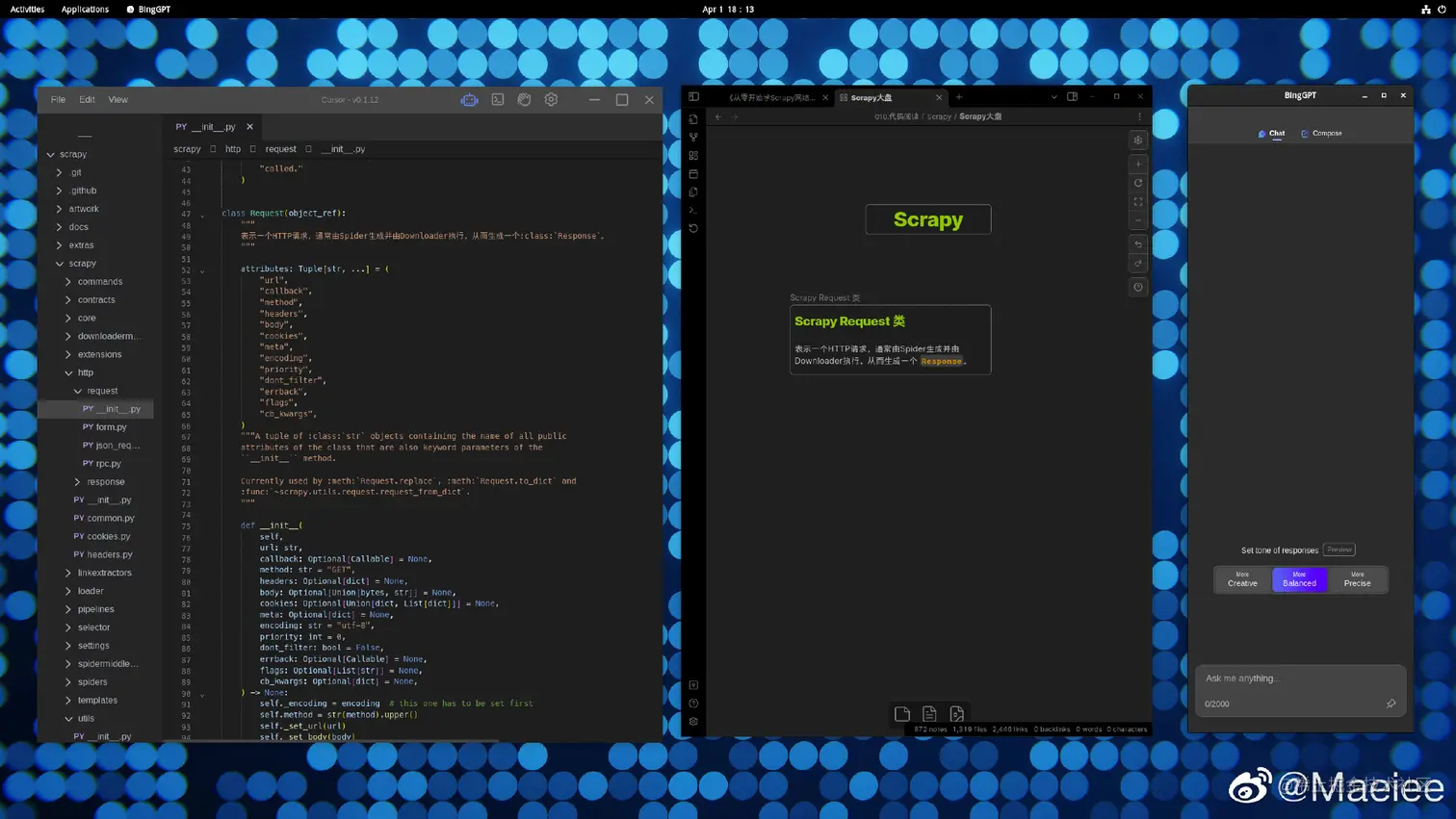The height and width of the screenshot is (819, 1456).
Task: Undo the last canvas action
Action: coord(1138,244)
